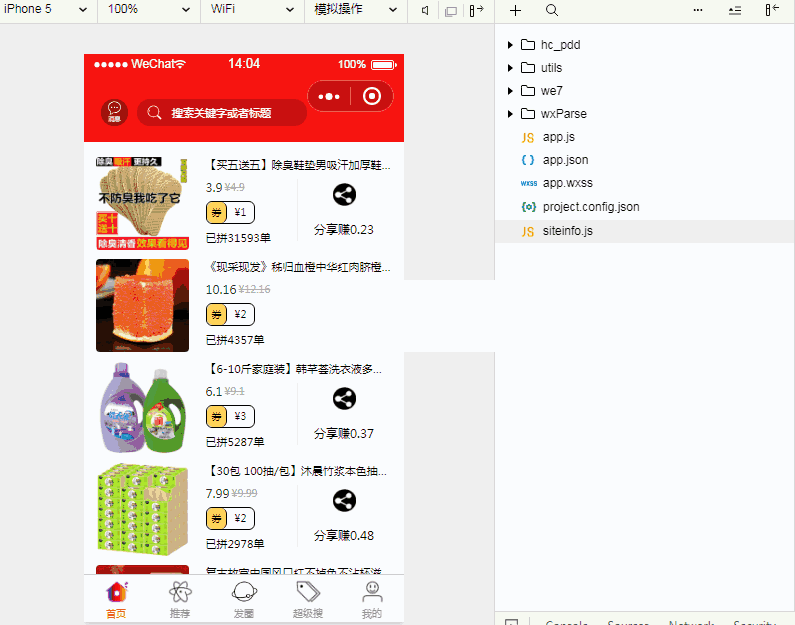Tap the message icon beside the search bar
This screenshot has width=795, height=625.
coord(114,111)
